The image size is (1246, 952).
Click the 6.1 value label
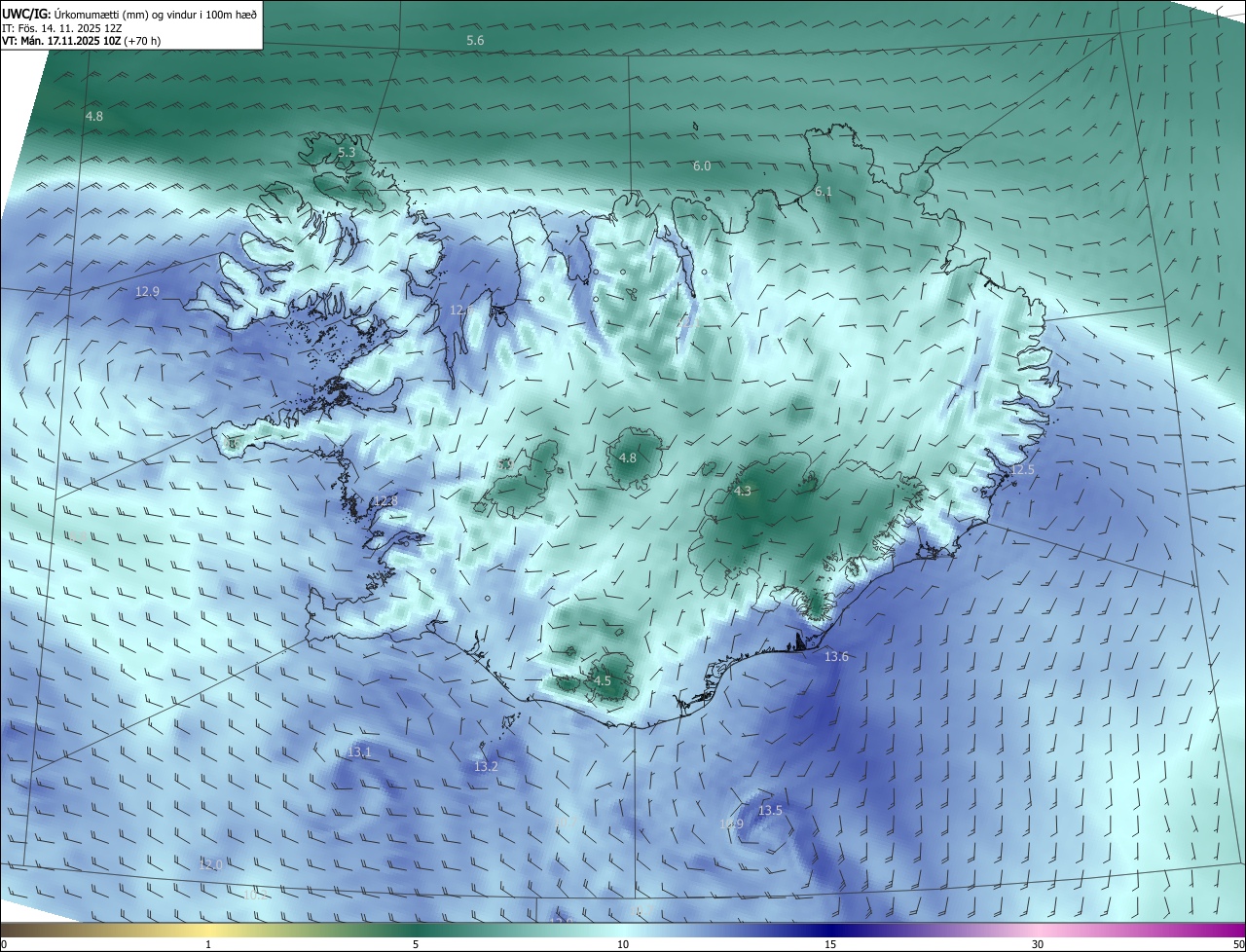pos(824,192)
